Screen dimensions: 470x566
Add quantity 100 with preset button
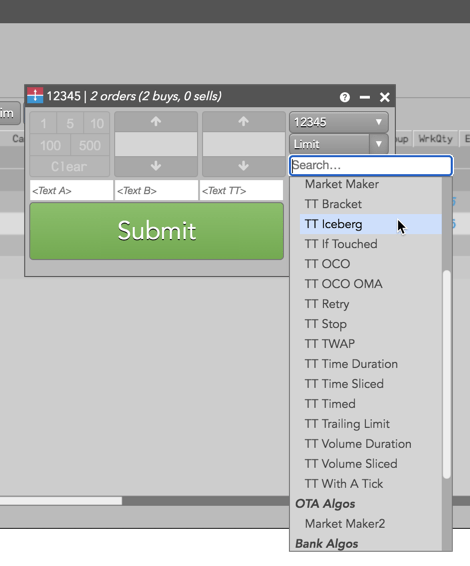(x=50, y=145)
